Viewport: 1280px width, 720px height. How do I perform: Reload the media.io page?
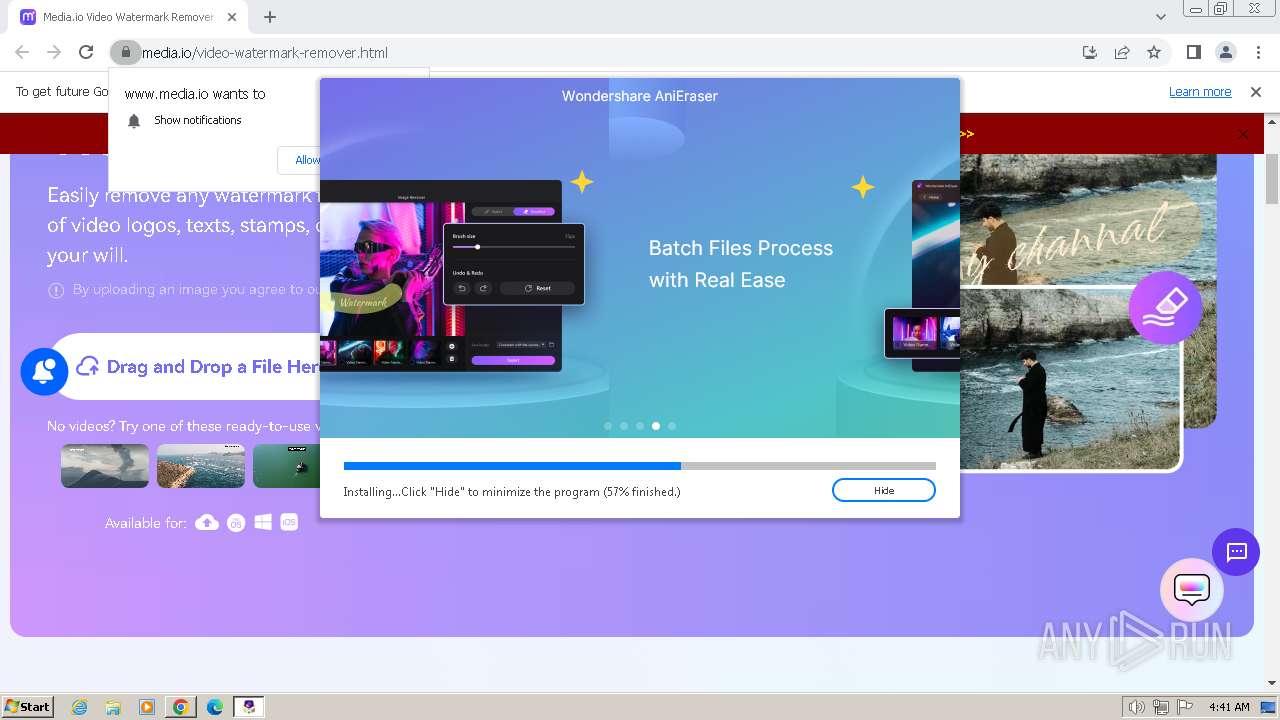click(86, 52)
